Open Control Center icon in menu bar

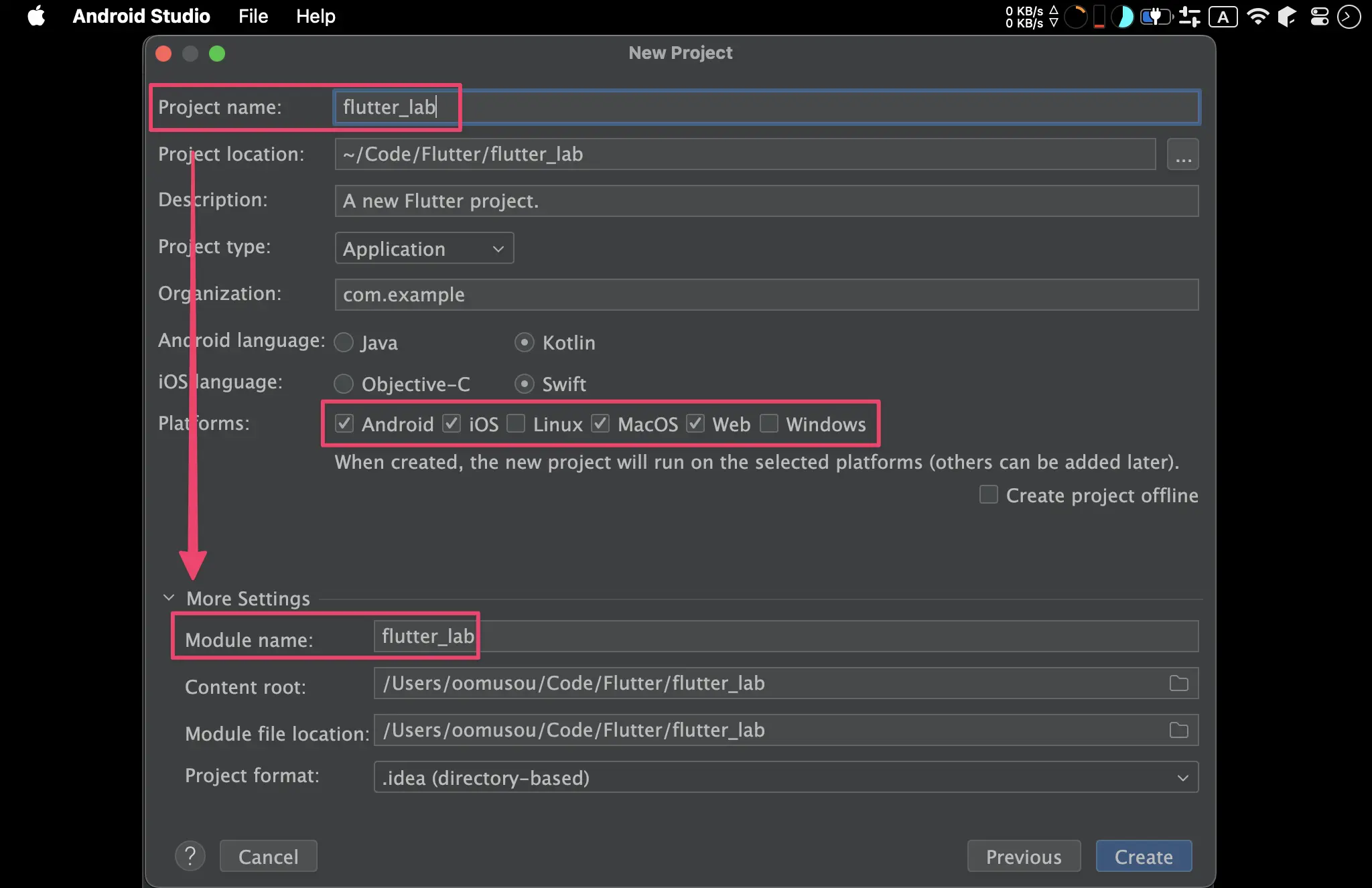[1320, 17]
